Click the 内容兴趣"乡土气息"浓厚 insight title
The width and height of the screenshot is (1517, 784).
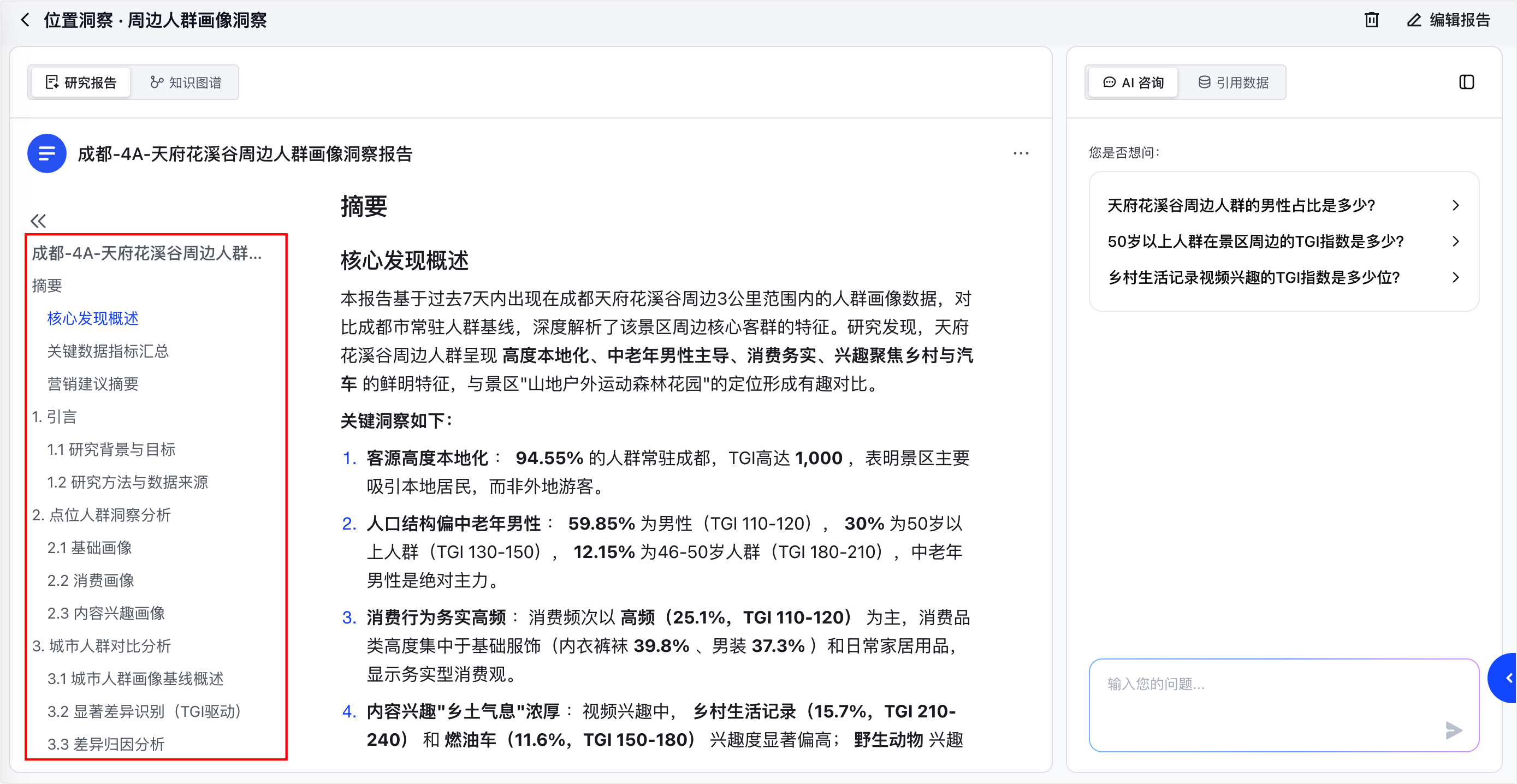pyautogui.click(x=463, y=711)
